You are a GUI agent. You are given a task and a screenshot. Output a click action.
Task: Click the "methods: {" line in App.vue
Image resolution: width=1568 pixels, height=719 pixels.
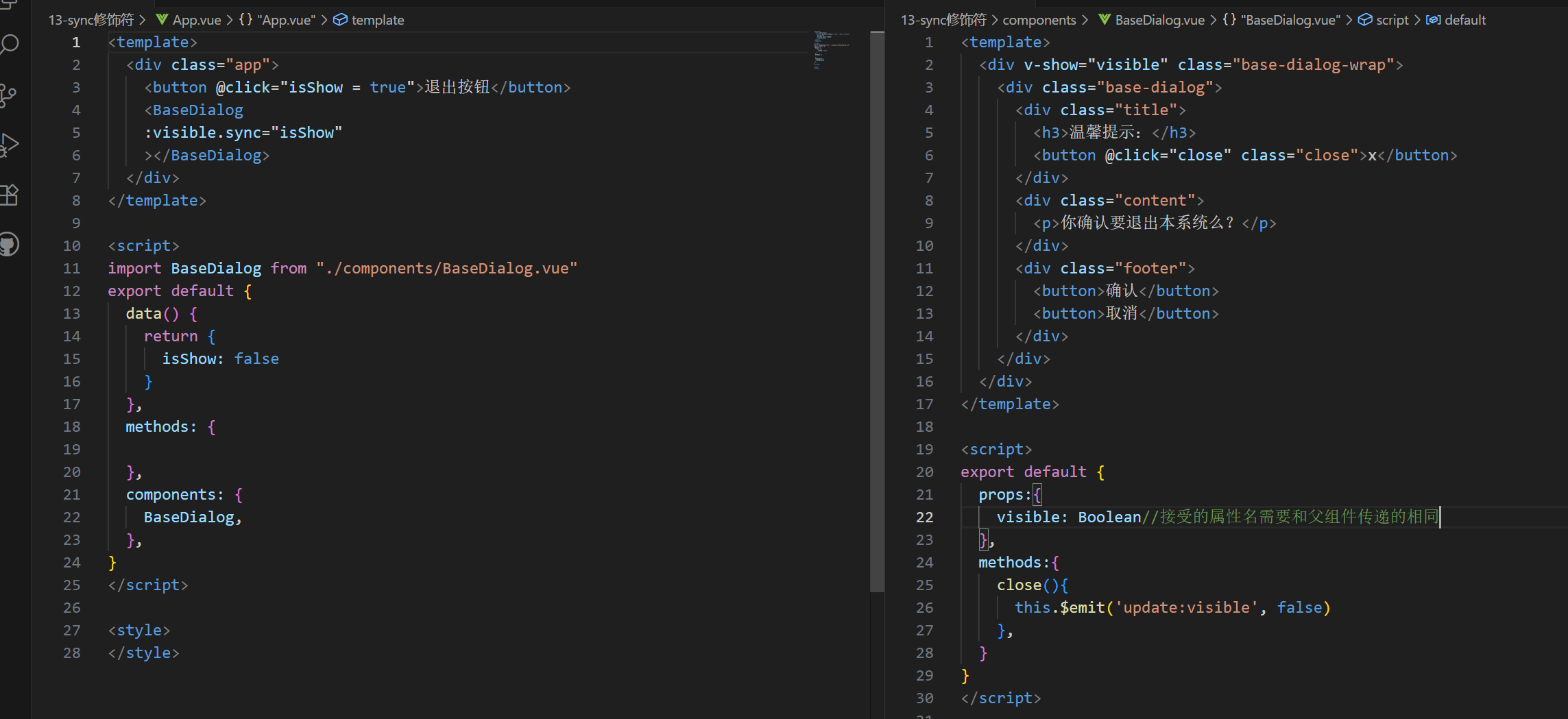point(171,427)
